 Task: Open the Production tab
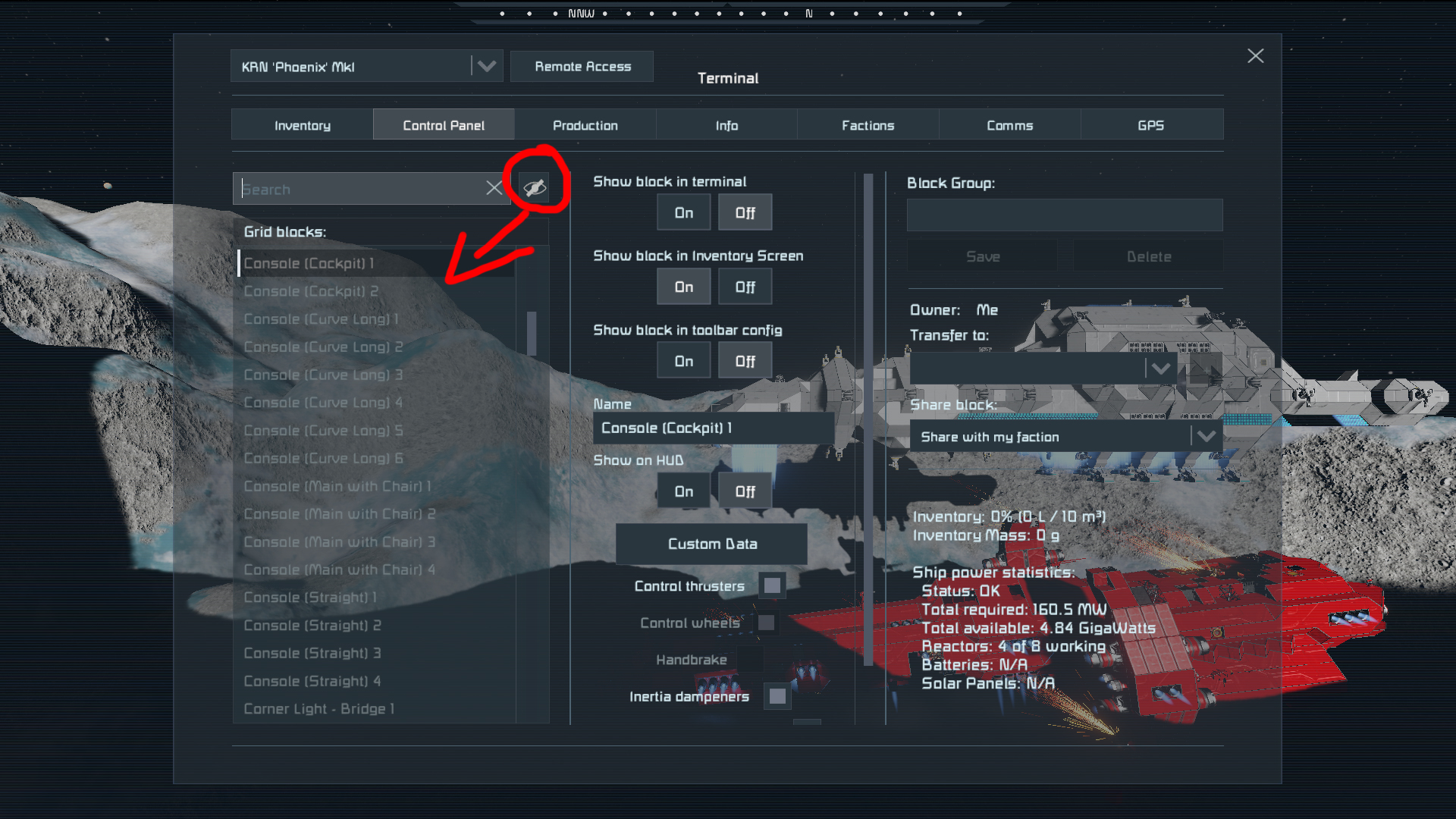click(x=585, y=125)
